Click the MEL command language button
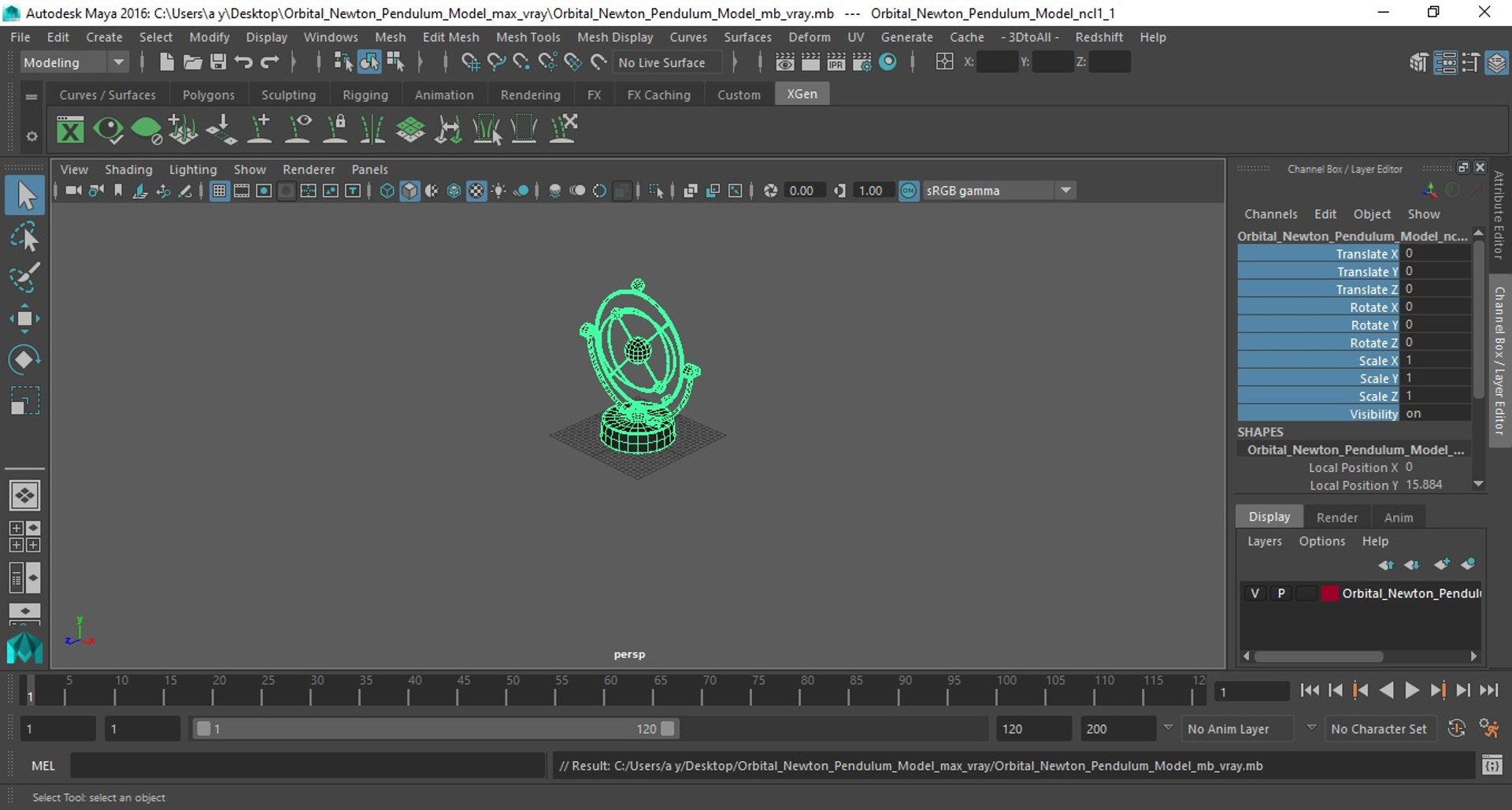This screenshot has height=810, width=1512. click(43, 765)
